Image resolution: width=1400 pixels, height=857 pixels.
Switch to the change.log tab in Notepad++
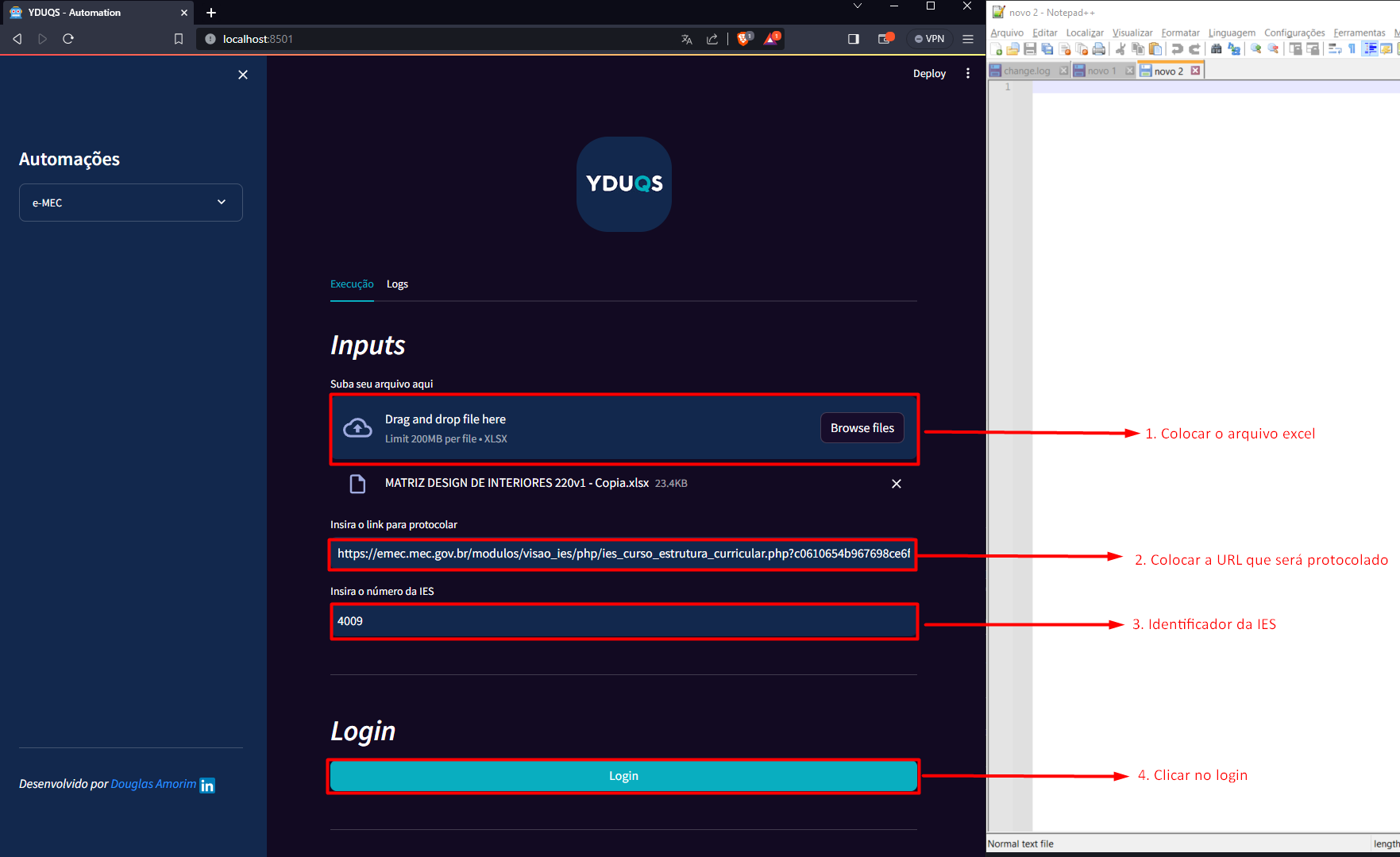[x=1027, y=71]
